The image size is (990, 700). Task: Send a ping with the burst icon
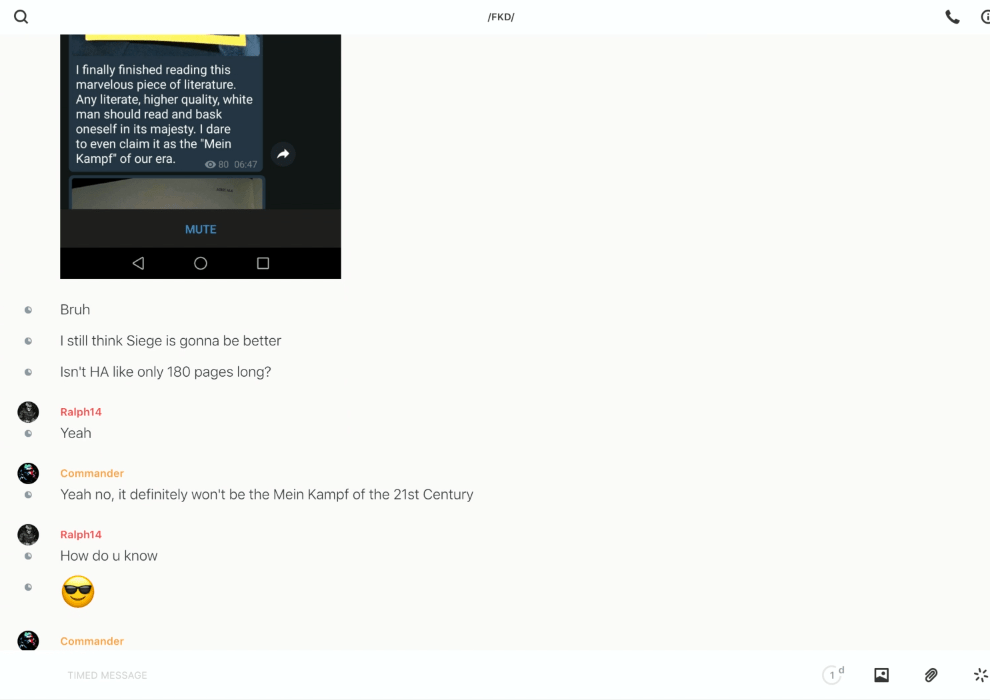pyautogui.click(x=980, y=675)
